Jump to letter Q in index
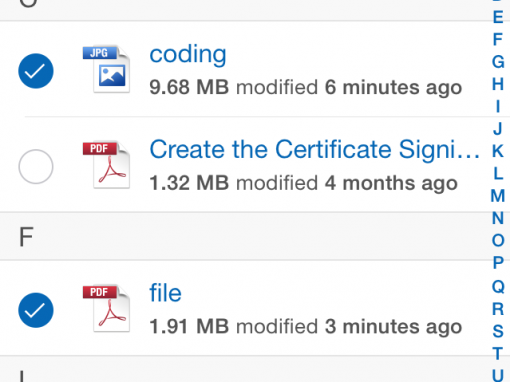 pos(498,286)
